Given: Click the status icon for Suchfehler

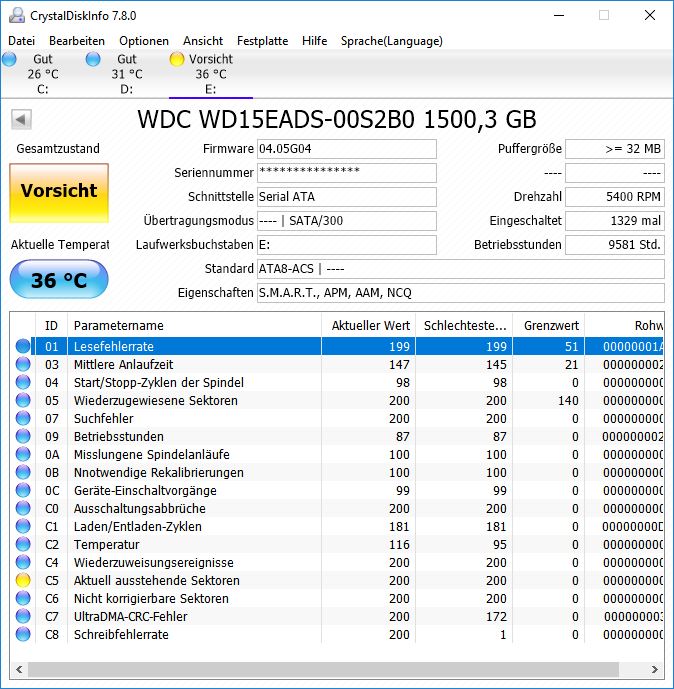Looking at the screenshot, I should click(23, 418).
